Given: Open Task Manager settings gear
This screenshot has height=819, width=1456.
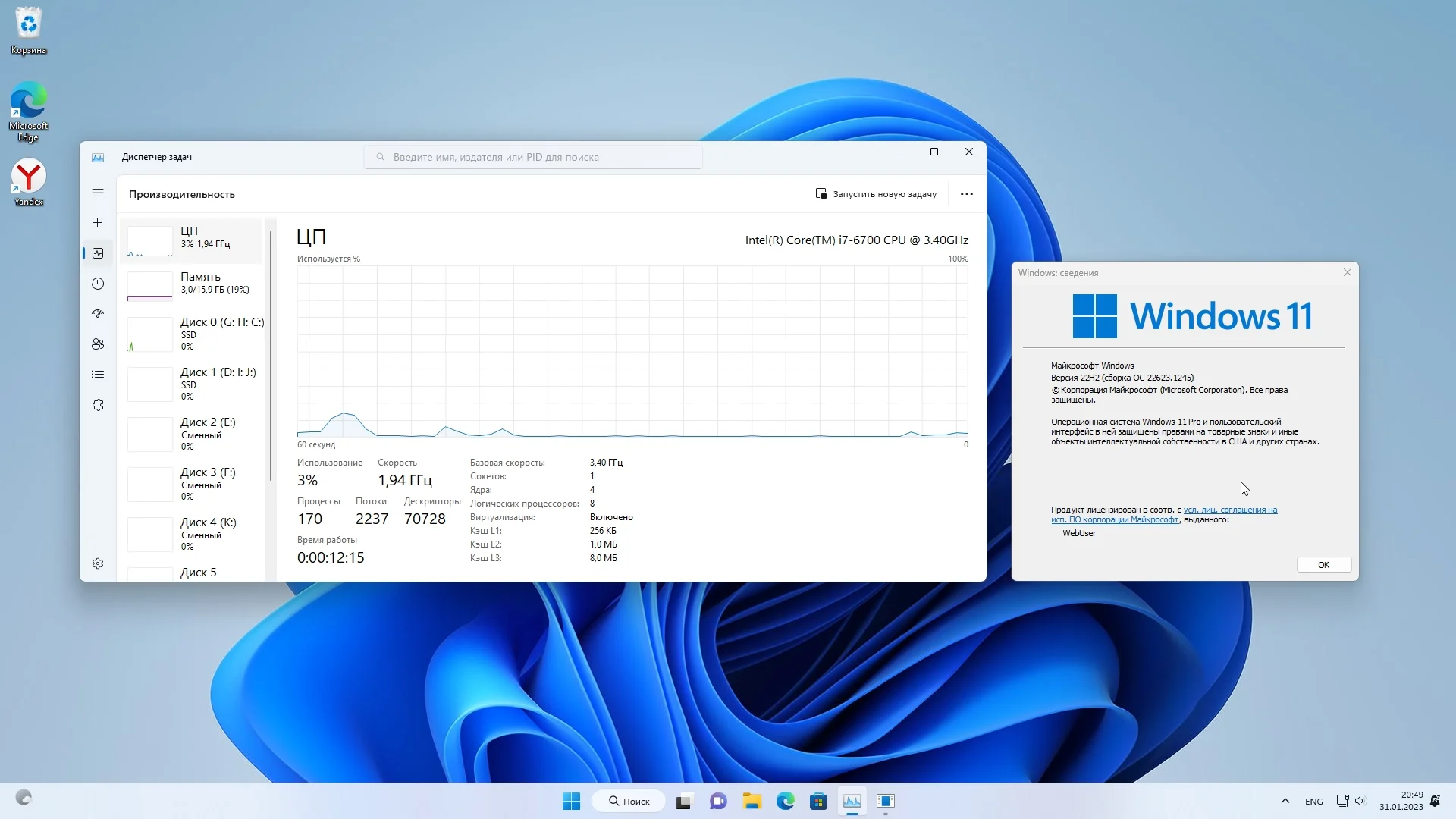Looking at the screenshot, I should pyautogui.click(x=98, y=563).
